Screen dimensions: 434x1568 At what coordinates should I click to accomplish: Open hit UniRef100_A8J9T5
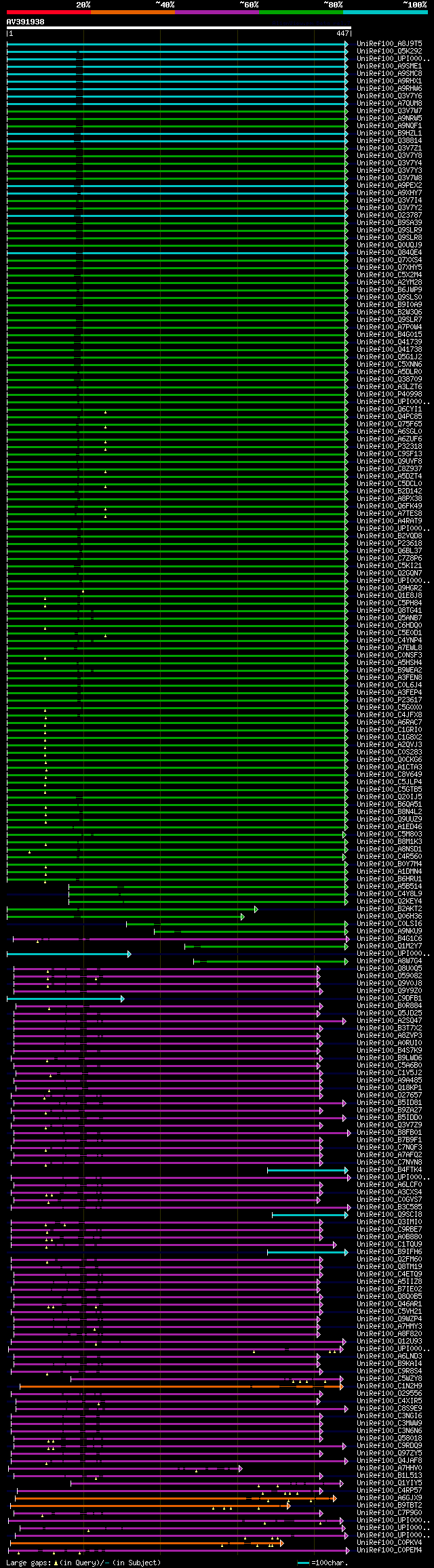tap(389, 43)
